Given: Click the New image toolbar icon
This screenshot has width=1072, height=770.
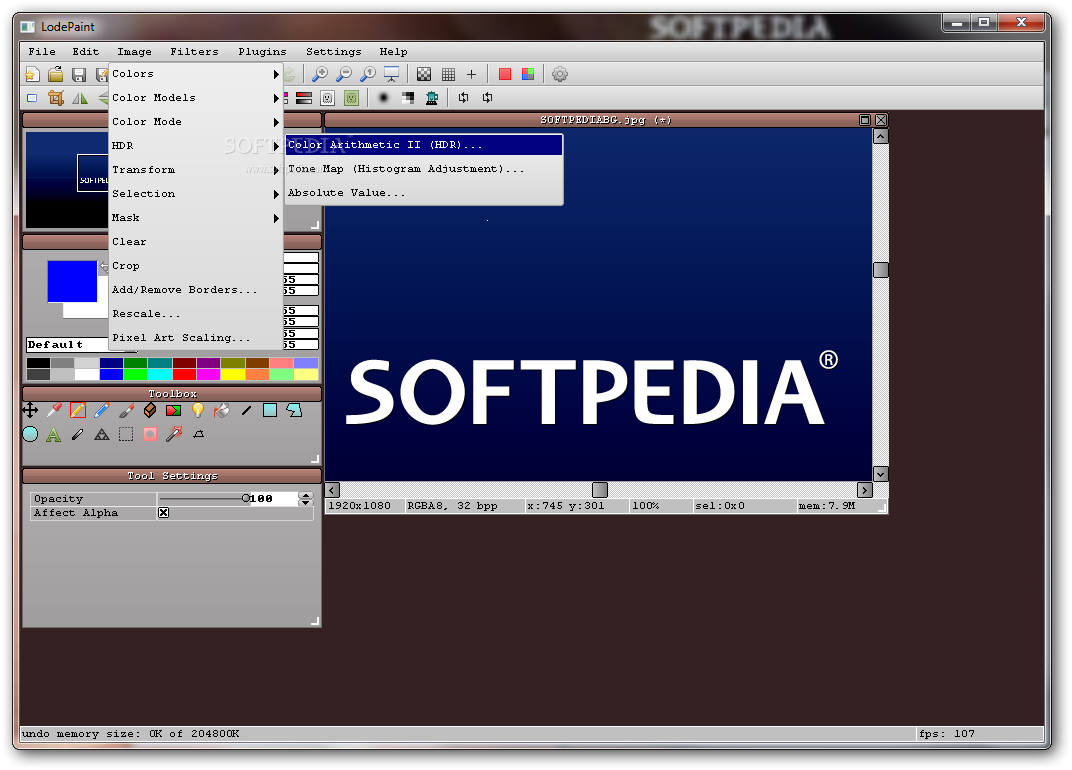Looking at the screenshot, I should 32,74.
